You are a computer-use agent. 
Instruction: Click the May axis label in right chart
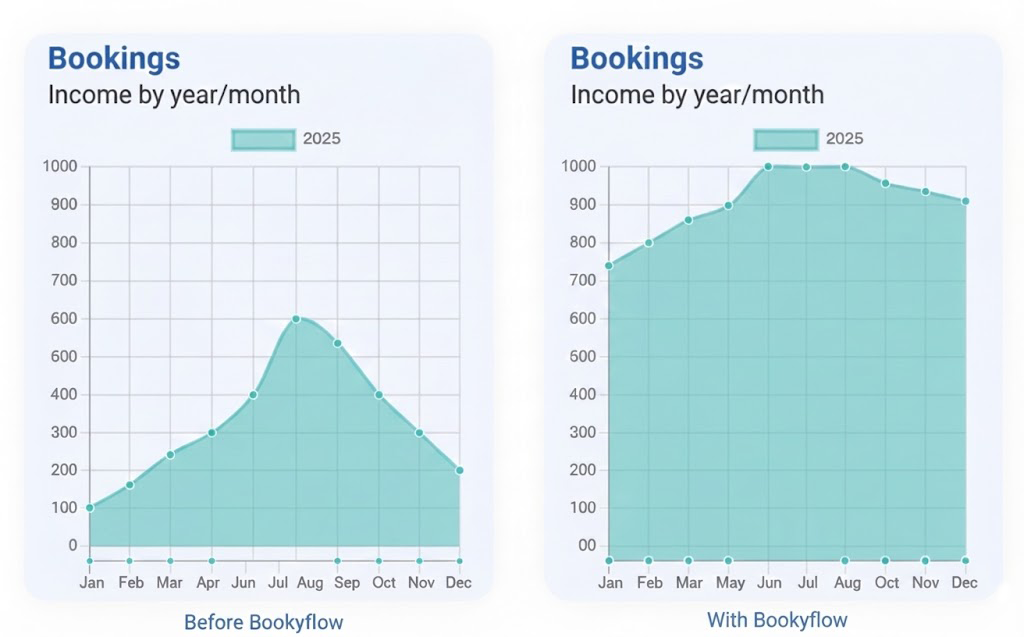pos(730,583)
